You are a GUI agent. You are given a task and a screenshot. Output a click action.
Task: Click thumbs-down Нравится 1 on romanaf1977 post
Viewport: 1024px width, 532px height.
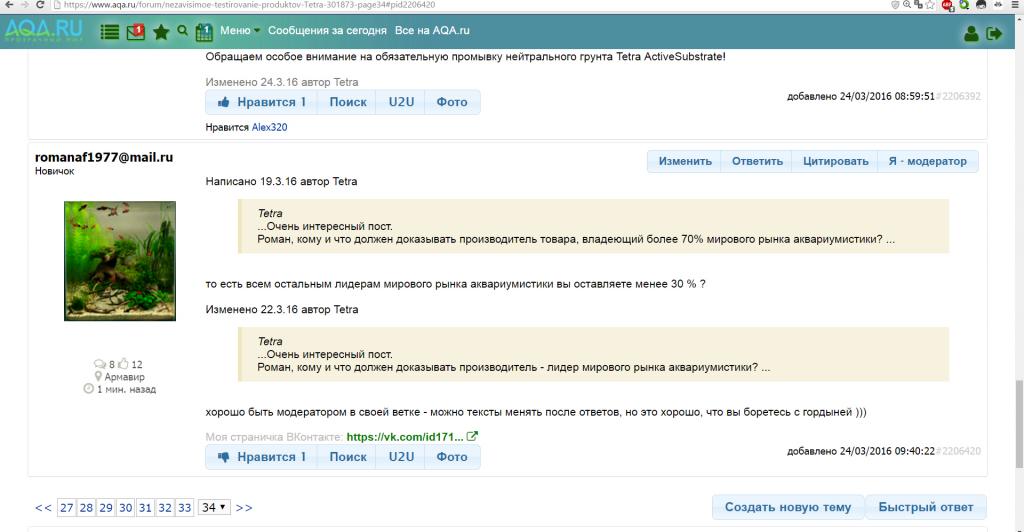[x=261, y=457]
